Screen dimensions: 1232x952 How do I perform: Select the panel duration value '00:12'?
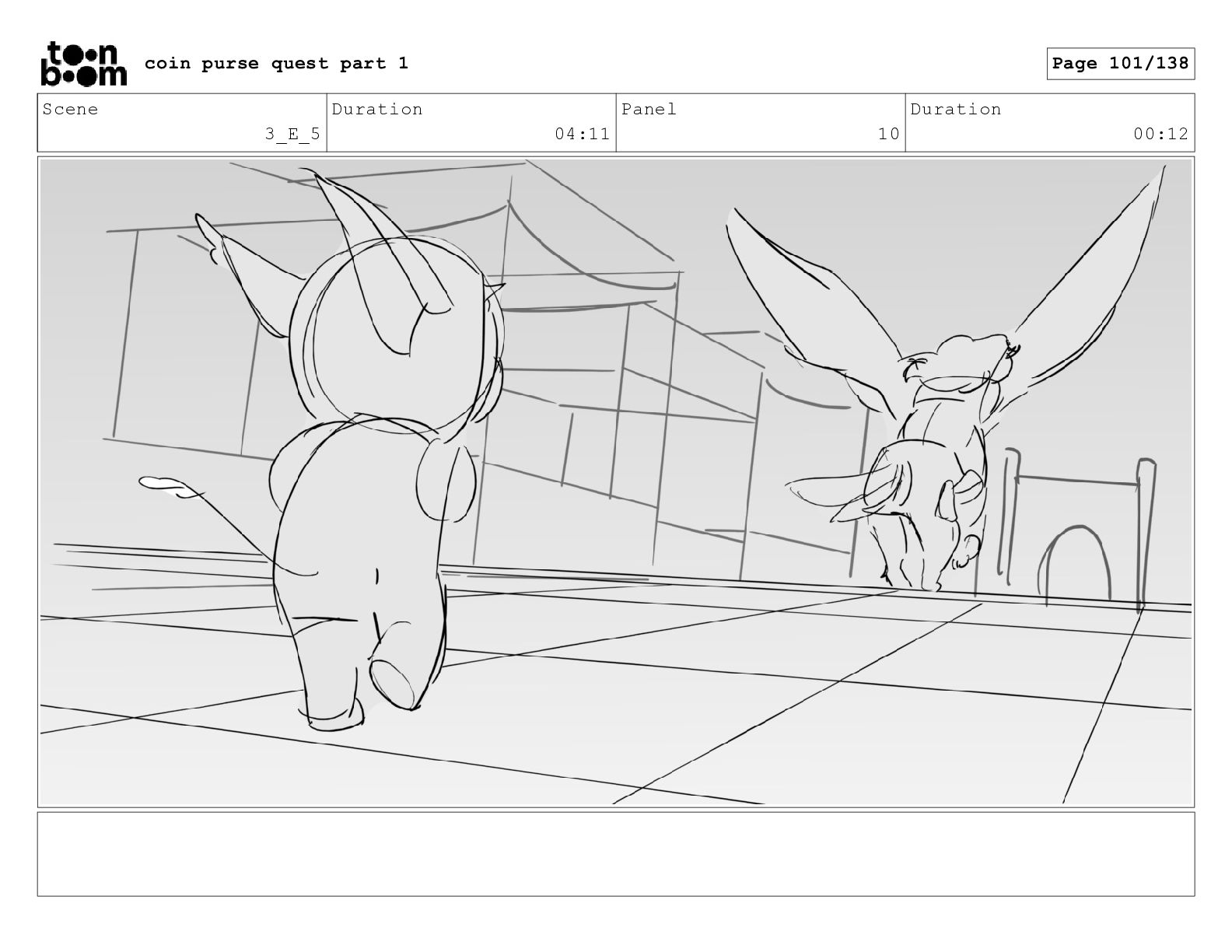tap(1160, 134)
